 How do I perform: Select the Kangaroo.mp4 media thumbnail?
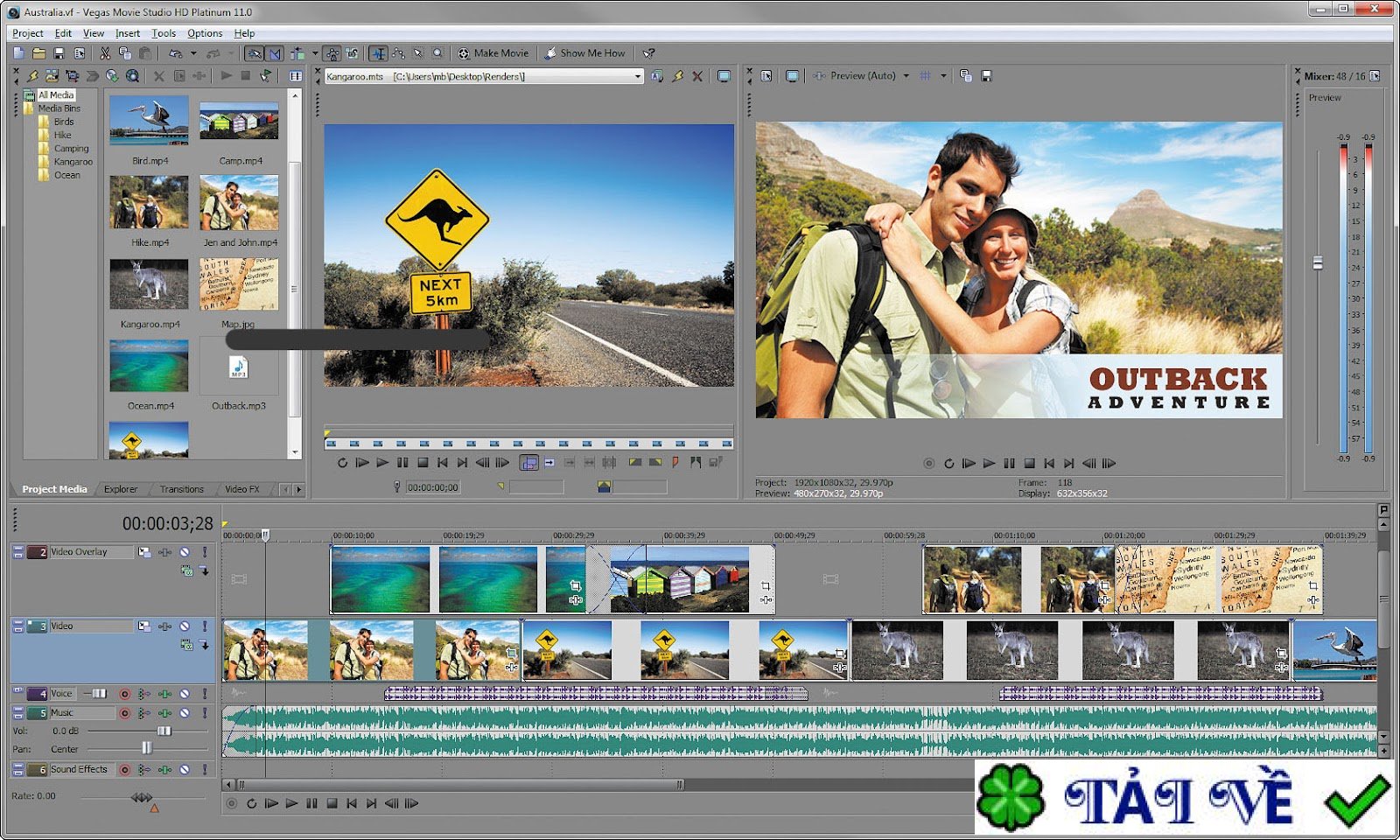pyautogui.click(x=150, y=284)
